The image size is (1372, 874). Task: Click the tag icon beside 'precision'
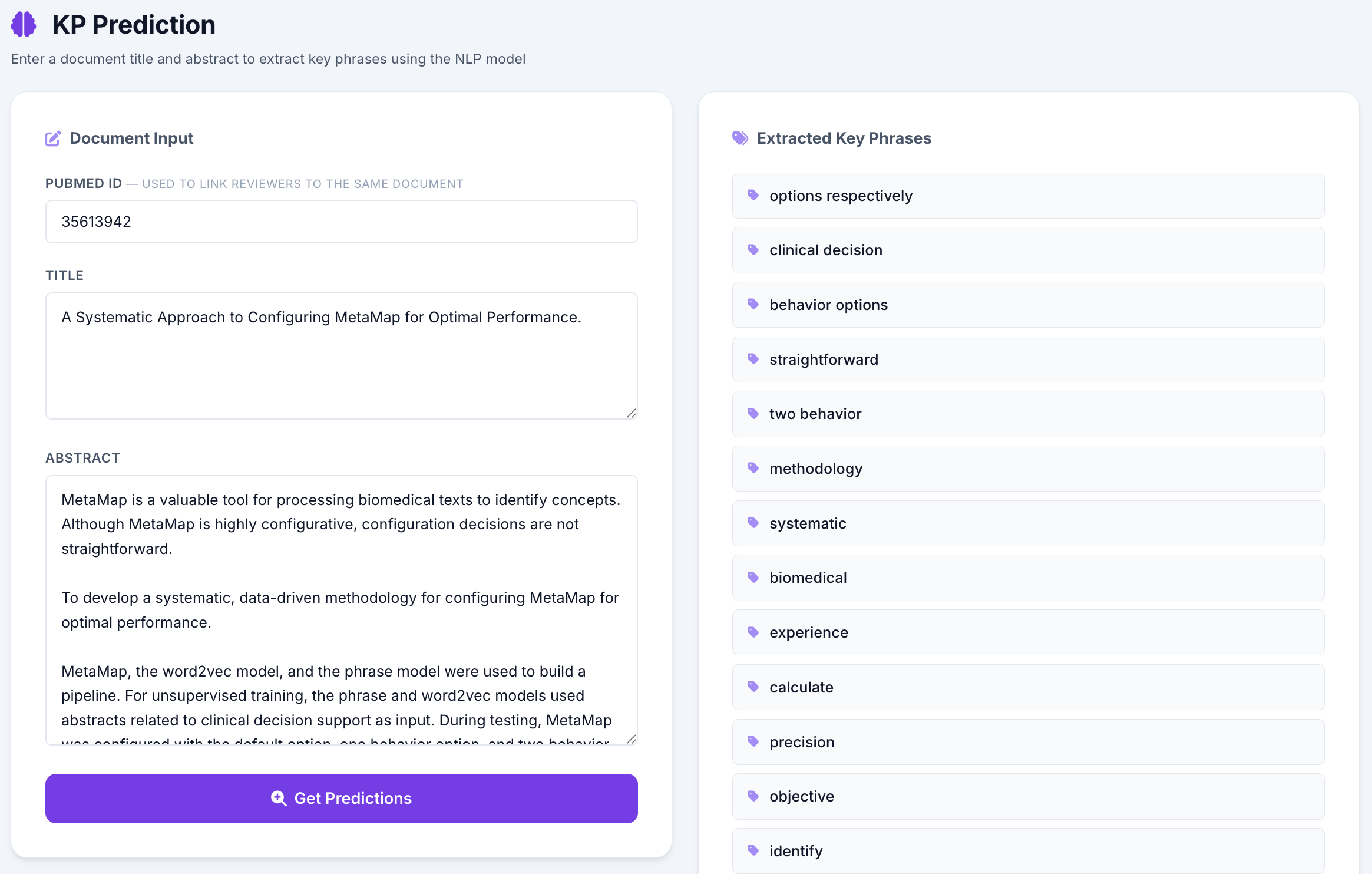coord(753,741)
